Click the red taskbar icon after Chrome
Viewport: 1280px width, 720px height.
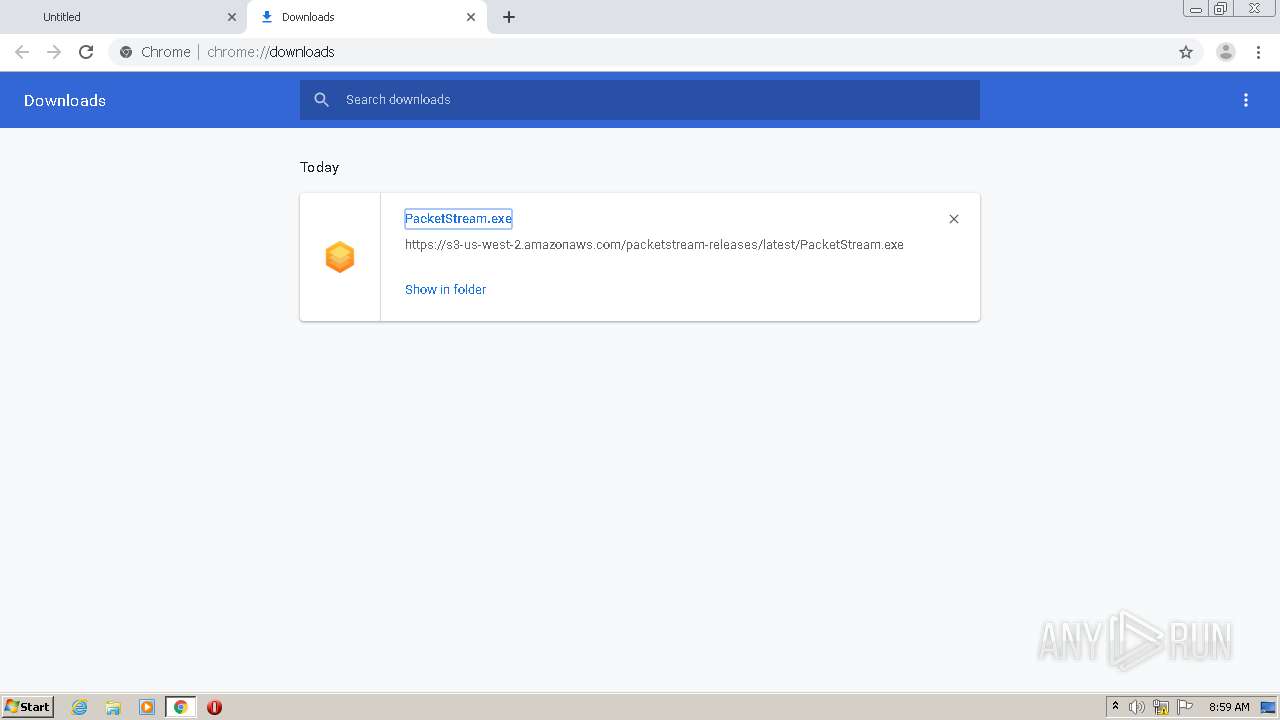214,707
